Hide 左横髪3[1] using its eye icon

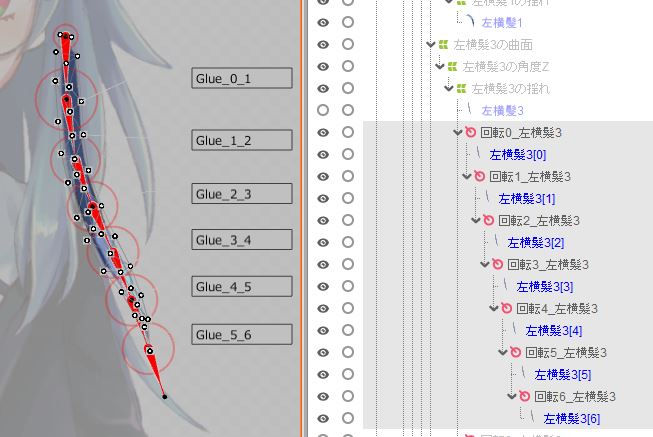(323, 199)
